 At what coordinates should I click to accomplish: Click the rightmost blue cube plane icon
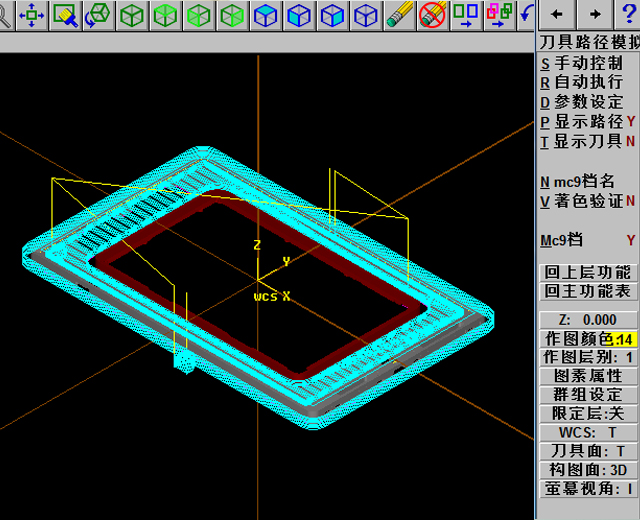[366, 15]
